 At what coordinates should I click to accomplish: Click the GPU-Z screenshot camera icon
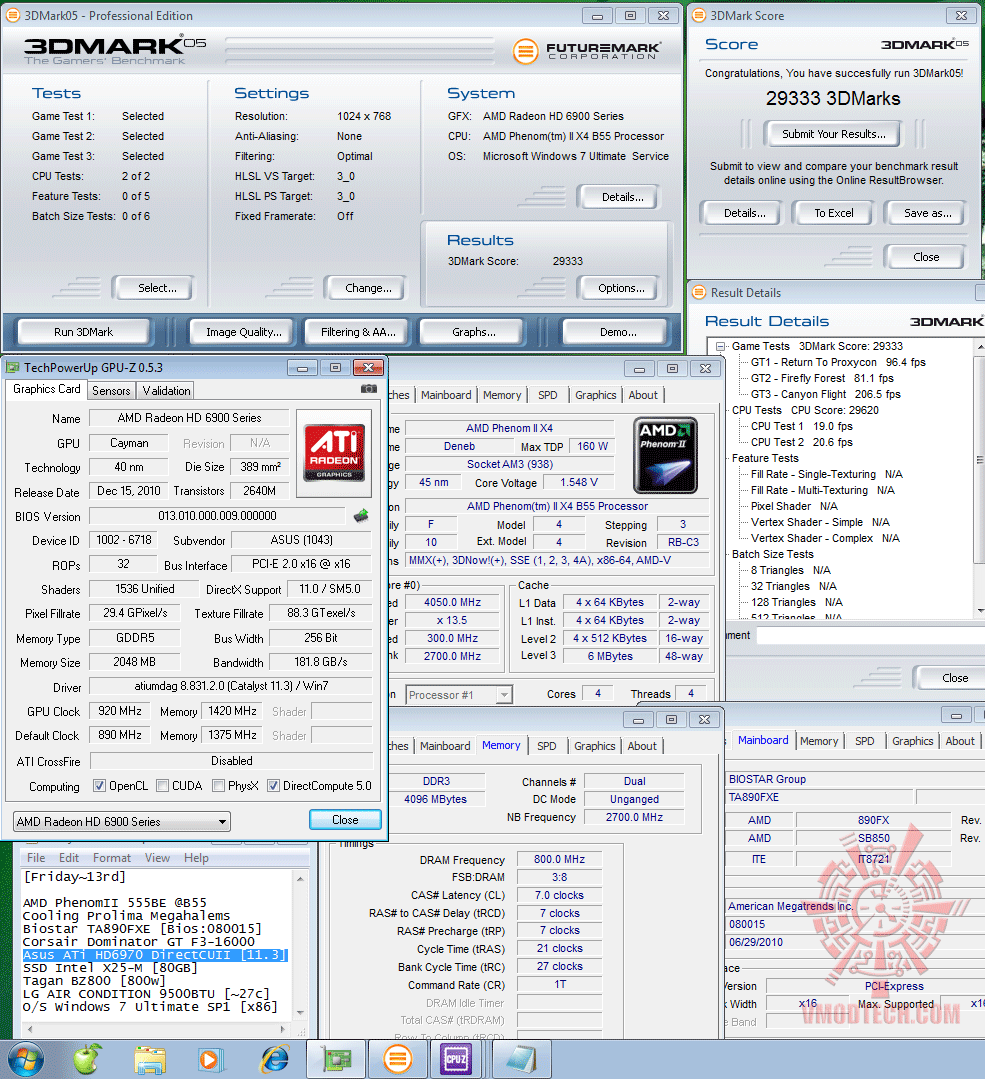tap(369, 389)
